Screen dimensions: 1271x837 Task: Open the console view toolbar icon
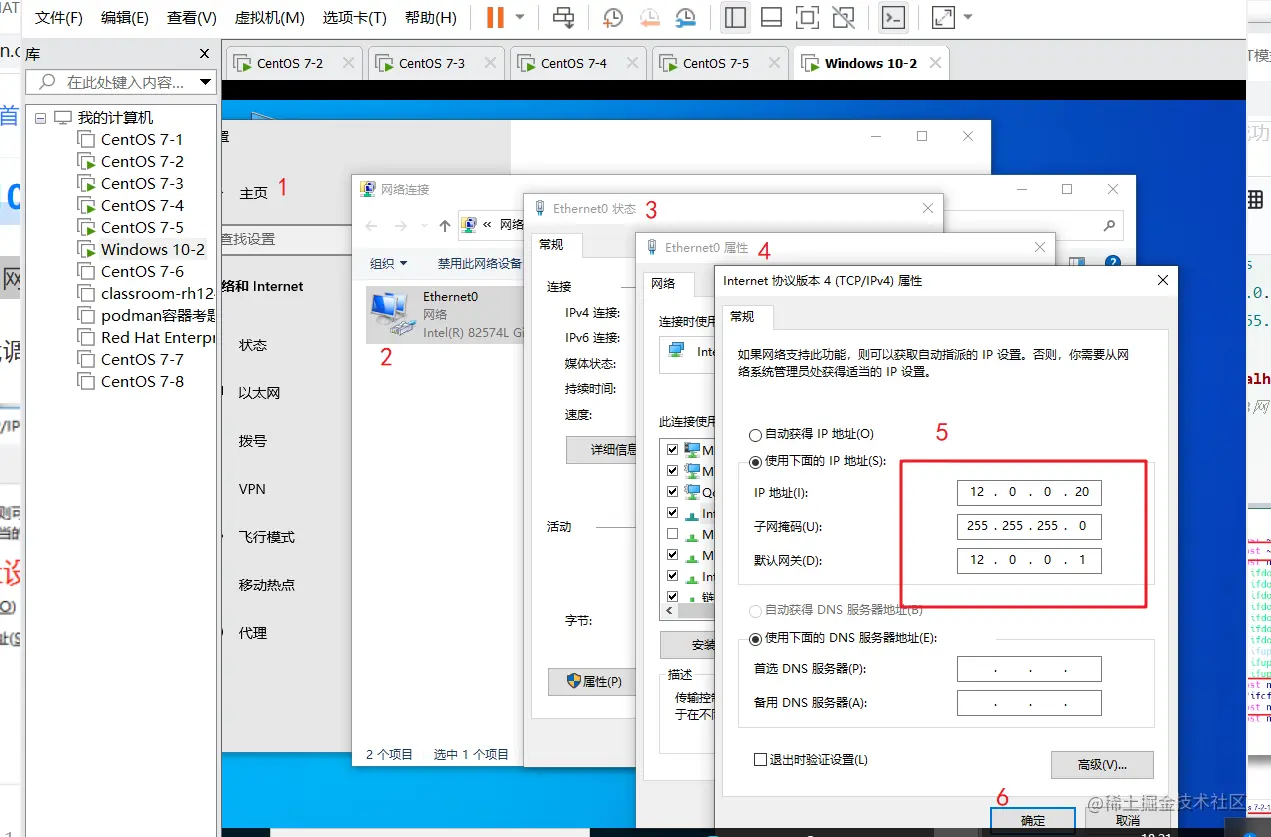893,18
